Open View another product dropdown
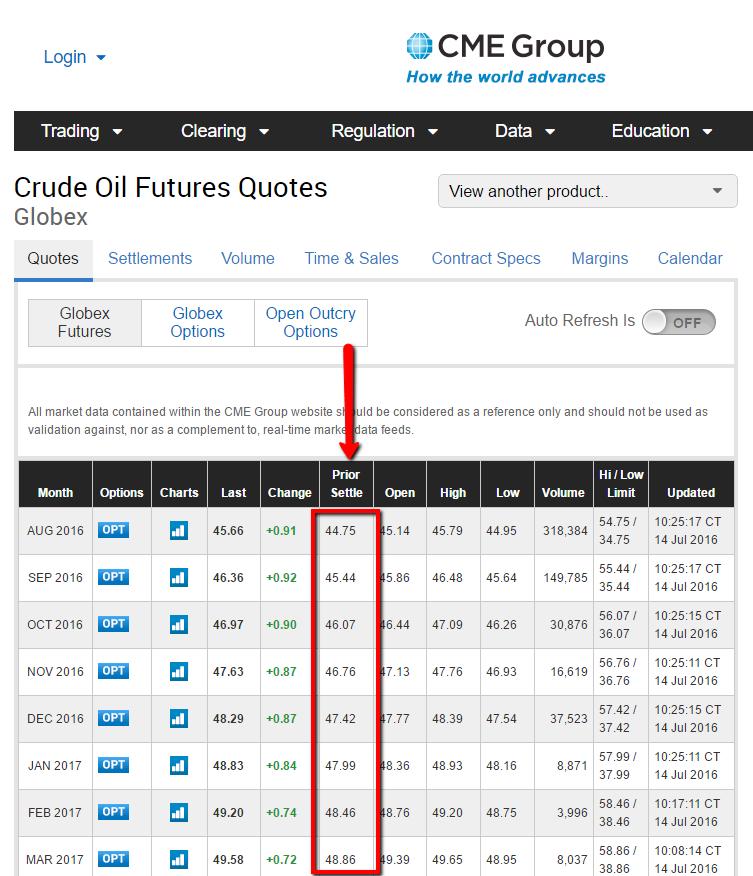Viewport: 753px width, 876px height. click(588, 191)
